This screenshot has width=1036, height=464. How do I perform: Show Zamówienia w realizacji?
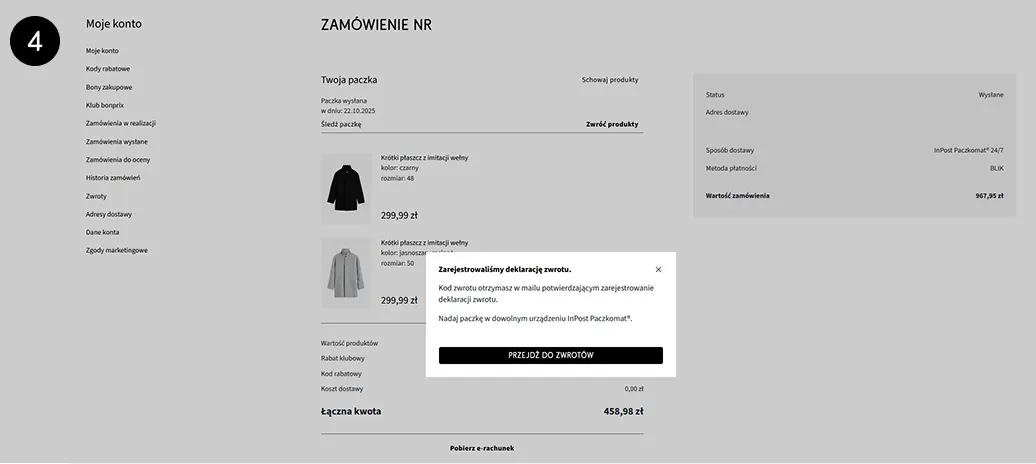click(x=121, y=123)
